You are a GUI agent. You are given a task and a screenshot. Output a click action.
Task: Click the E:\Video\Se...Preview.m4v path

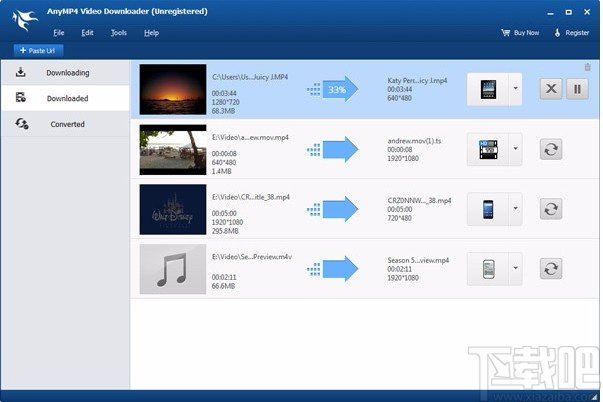pyautogui.click(x=252, y=257)
